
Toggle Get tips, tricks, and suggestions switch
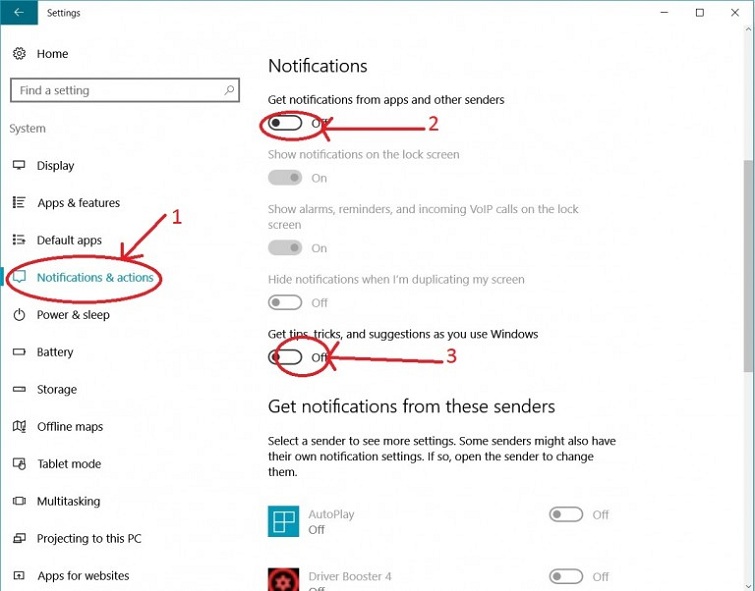285,357
